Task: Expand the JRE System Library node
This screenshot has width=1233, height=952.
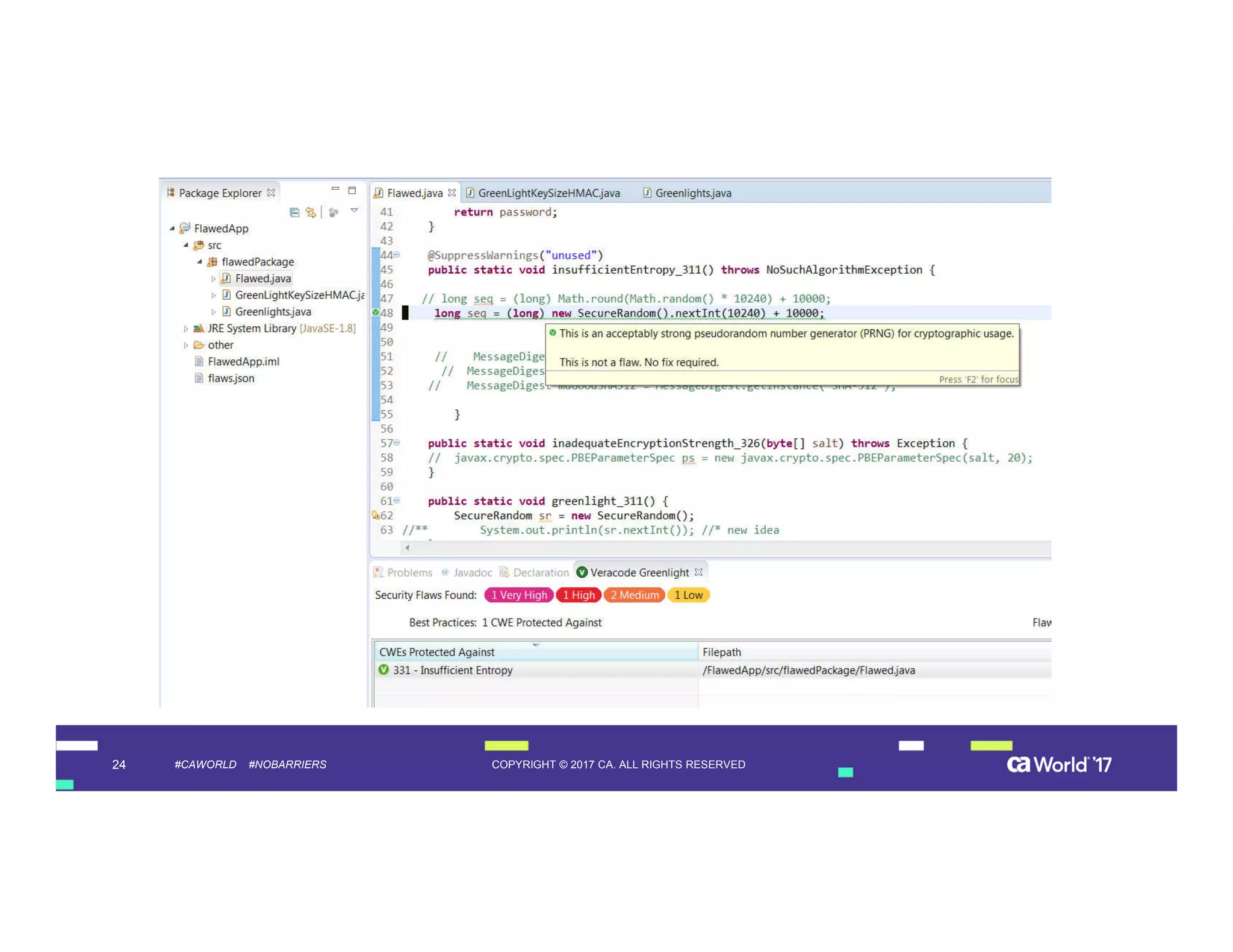Action: point(185,329)
